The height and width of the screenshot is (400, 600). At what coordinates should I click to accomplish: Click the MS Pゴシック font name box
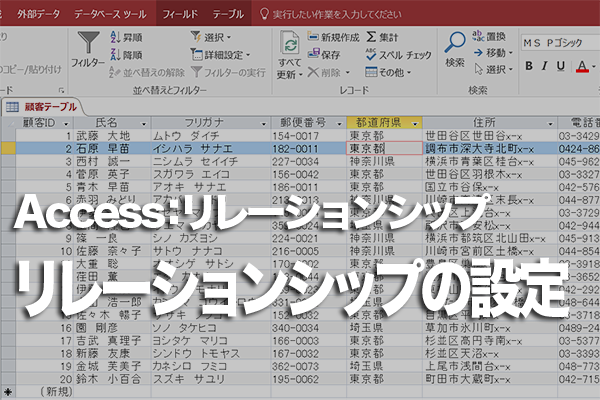(560, 43)
